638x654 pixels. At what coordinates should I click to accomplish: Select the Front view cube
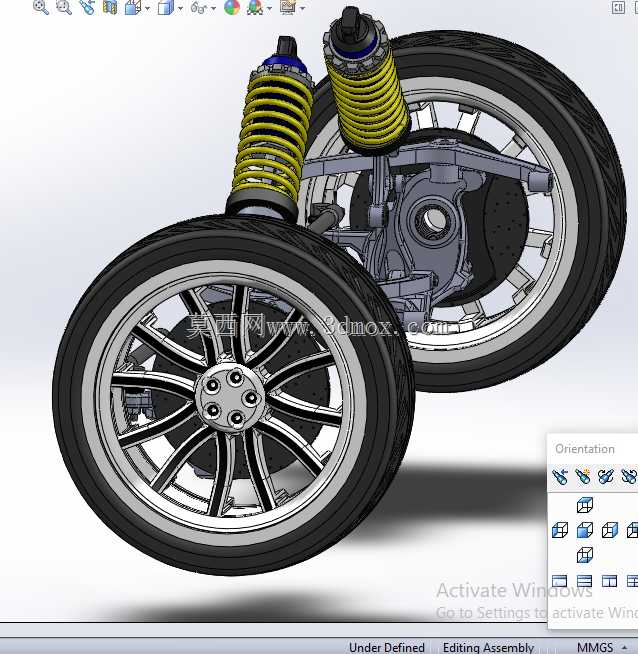[x=585, y=530]
